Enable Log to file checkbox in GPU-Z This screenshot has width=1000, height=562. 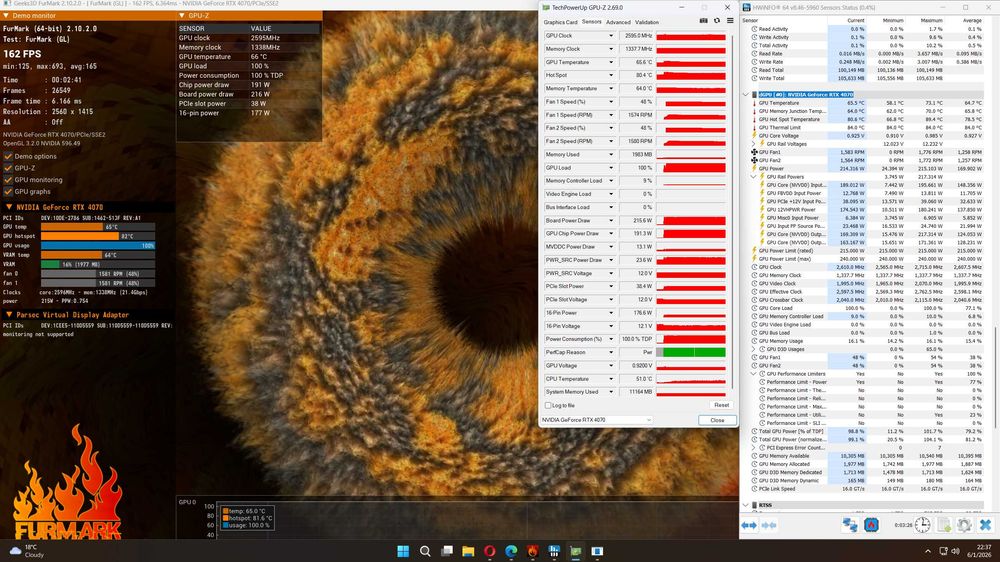click(548, 405)
